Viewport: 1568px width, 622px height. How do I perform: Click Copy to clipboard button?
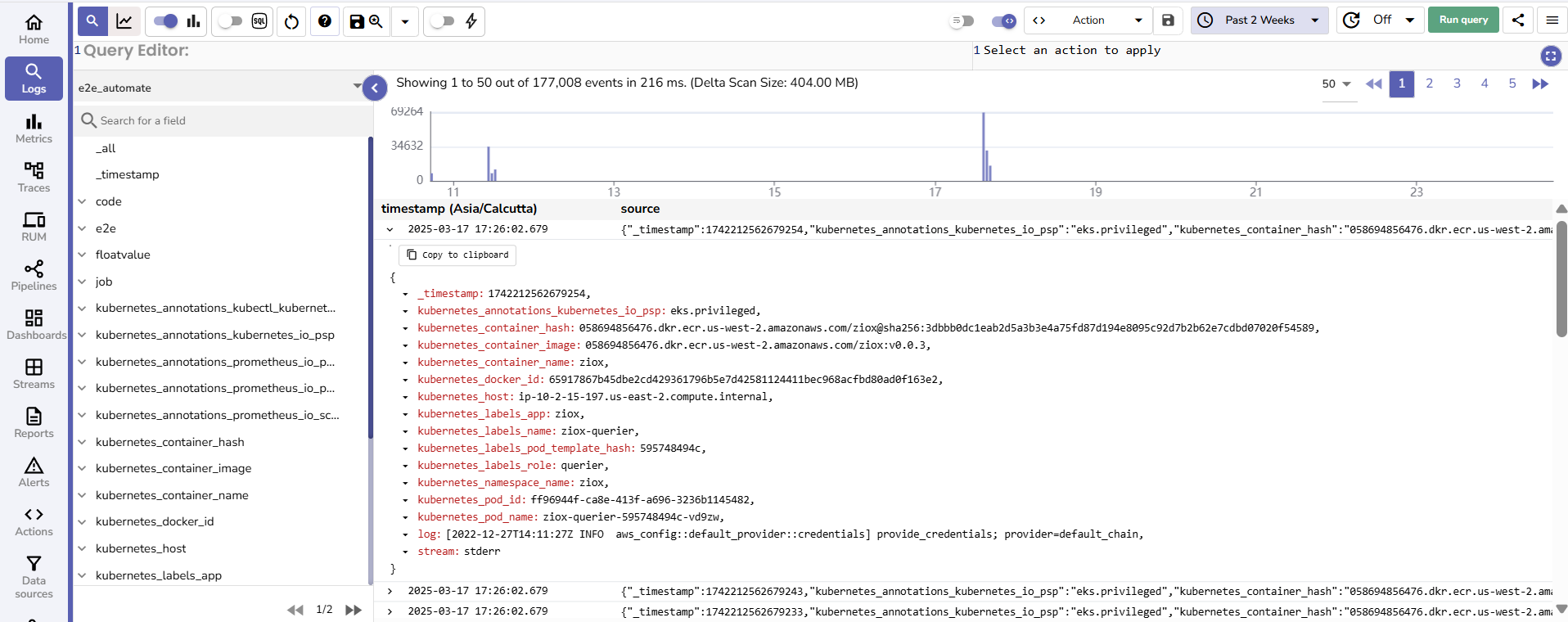(x=457, y=255)
